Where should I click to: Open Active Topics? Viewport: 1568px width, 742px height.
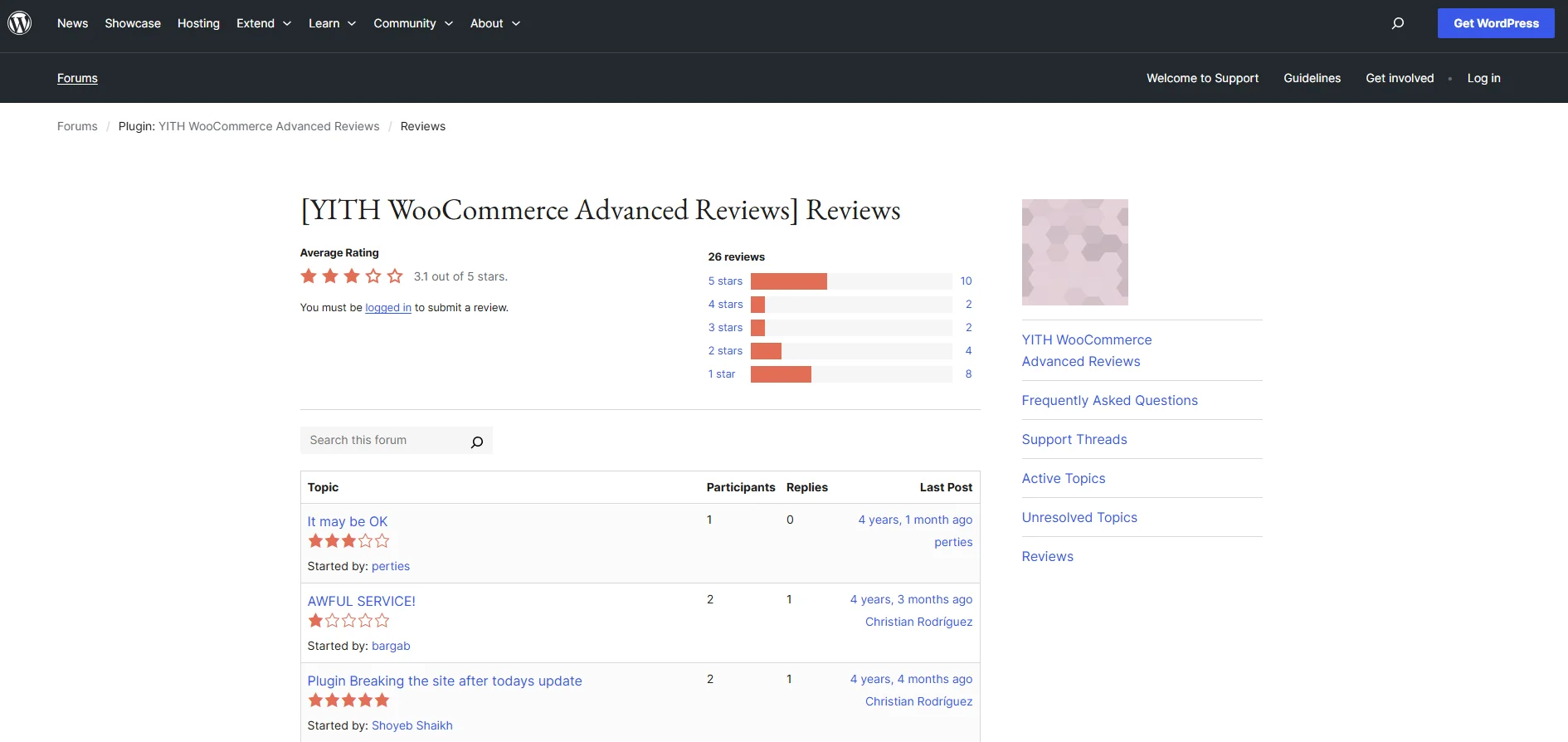pos(1064,478)
